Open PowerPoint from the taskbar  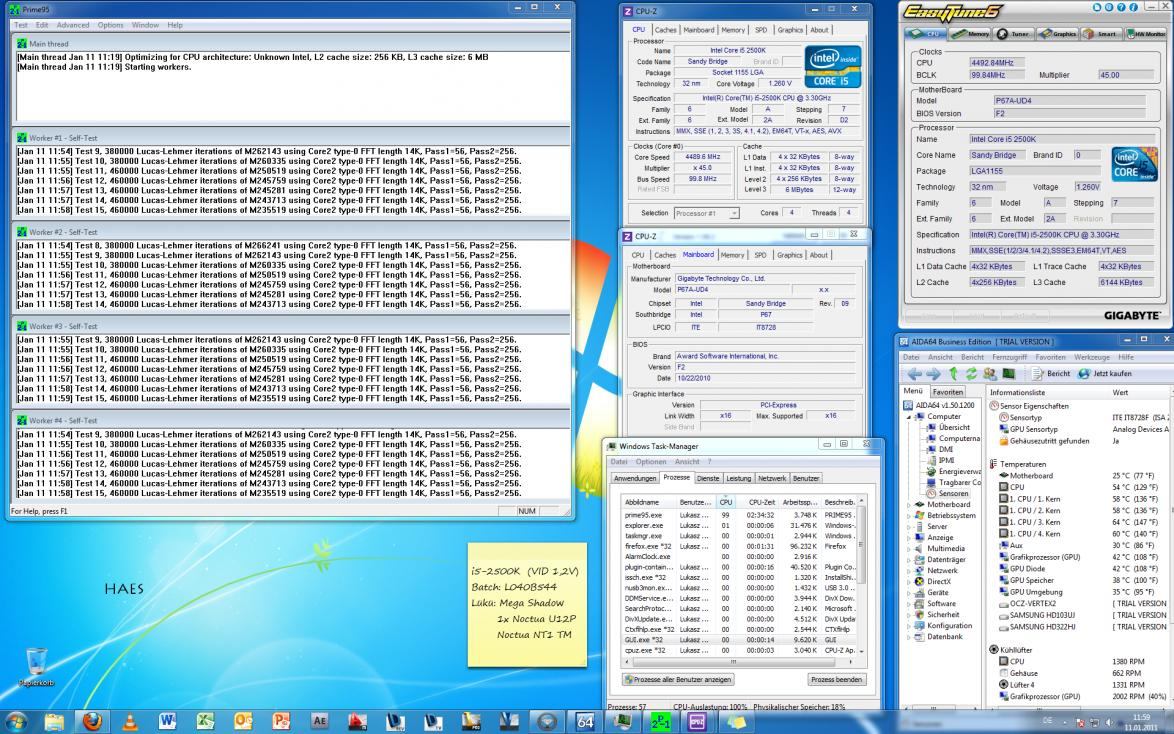pyautogui.click(x=282, y=721)
